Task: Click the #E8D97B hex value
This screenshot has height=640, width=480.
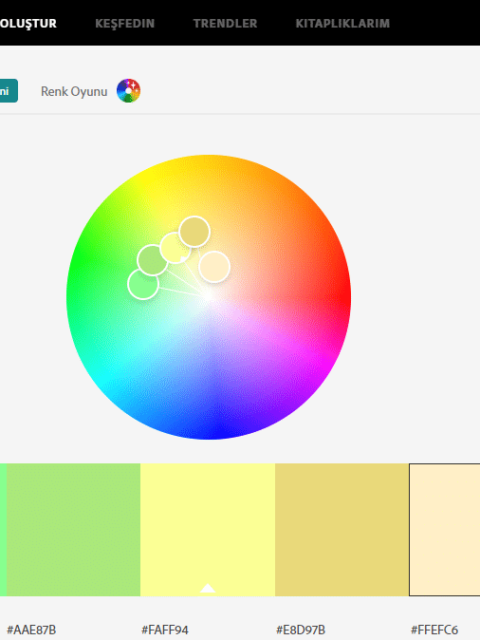Action: [301, 630]
